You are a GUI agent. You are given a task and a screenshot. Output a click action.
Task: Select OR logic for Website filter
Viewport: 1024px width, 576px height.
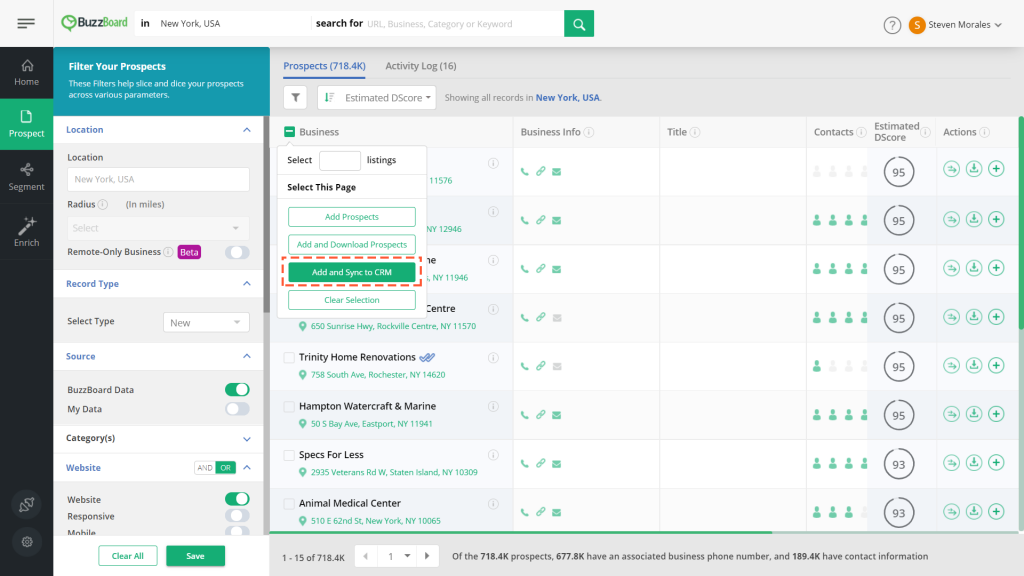click(x=225, y=468)
